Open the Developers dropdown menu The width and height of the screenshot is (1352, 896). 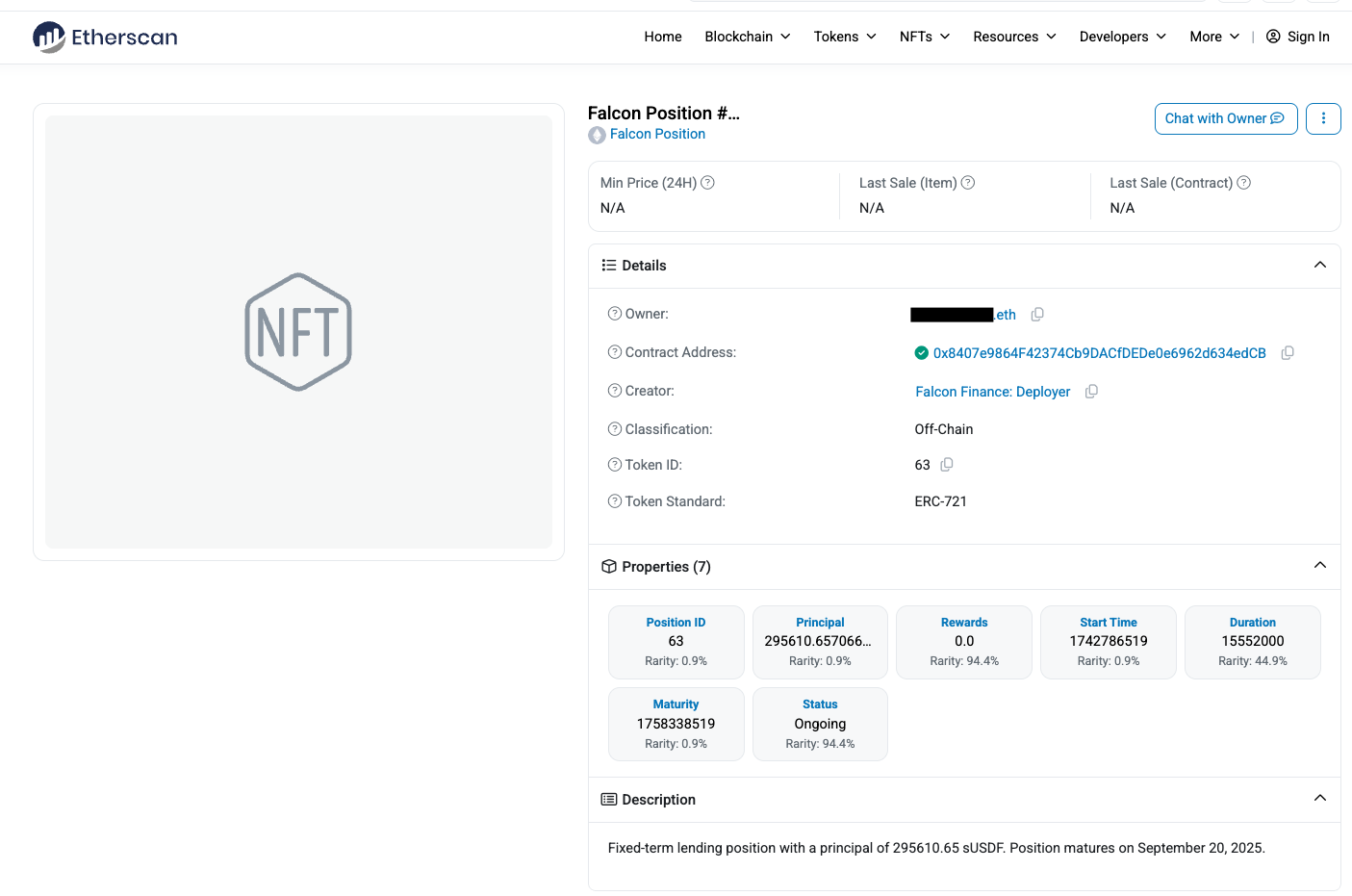1123,37
